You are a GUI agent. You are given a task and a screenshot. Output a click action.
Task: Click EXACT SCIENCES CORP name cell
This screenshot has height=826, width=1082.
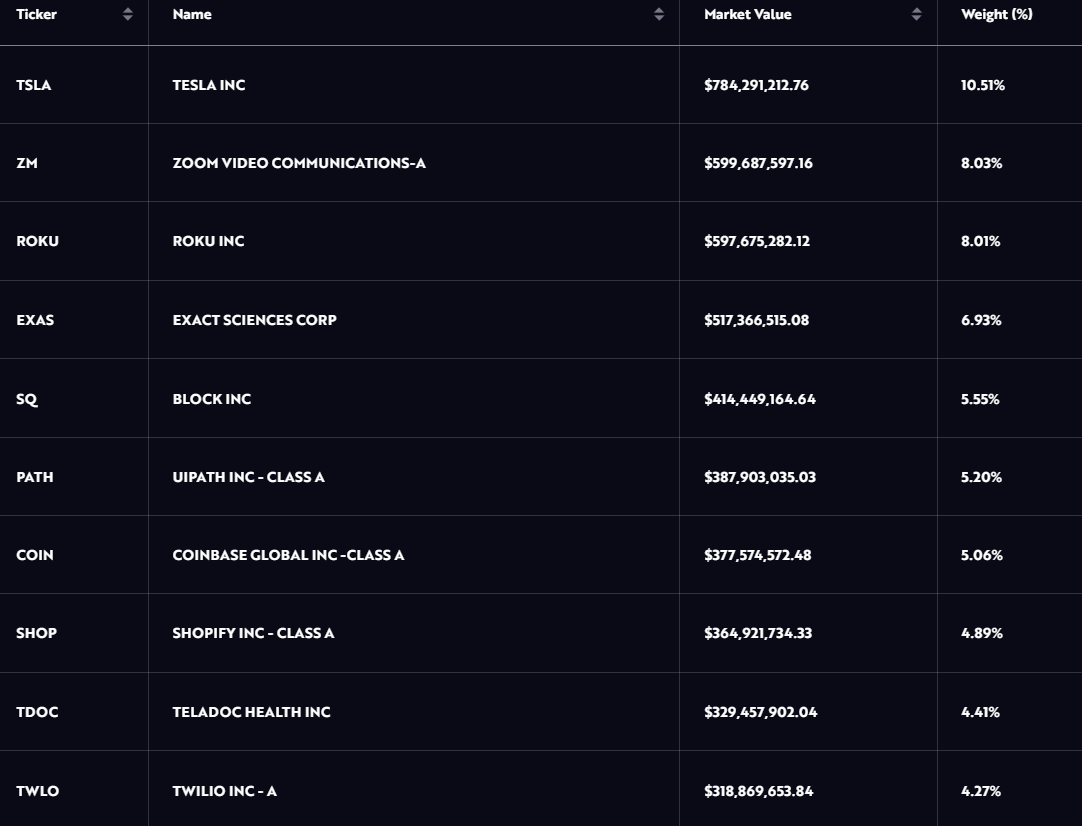click(x=254, y=320)
